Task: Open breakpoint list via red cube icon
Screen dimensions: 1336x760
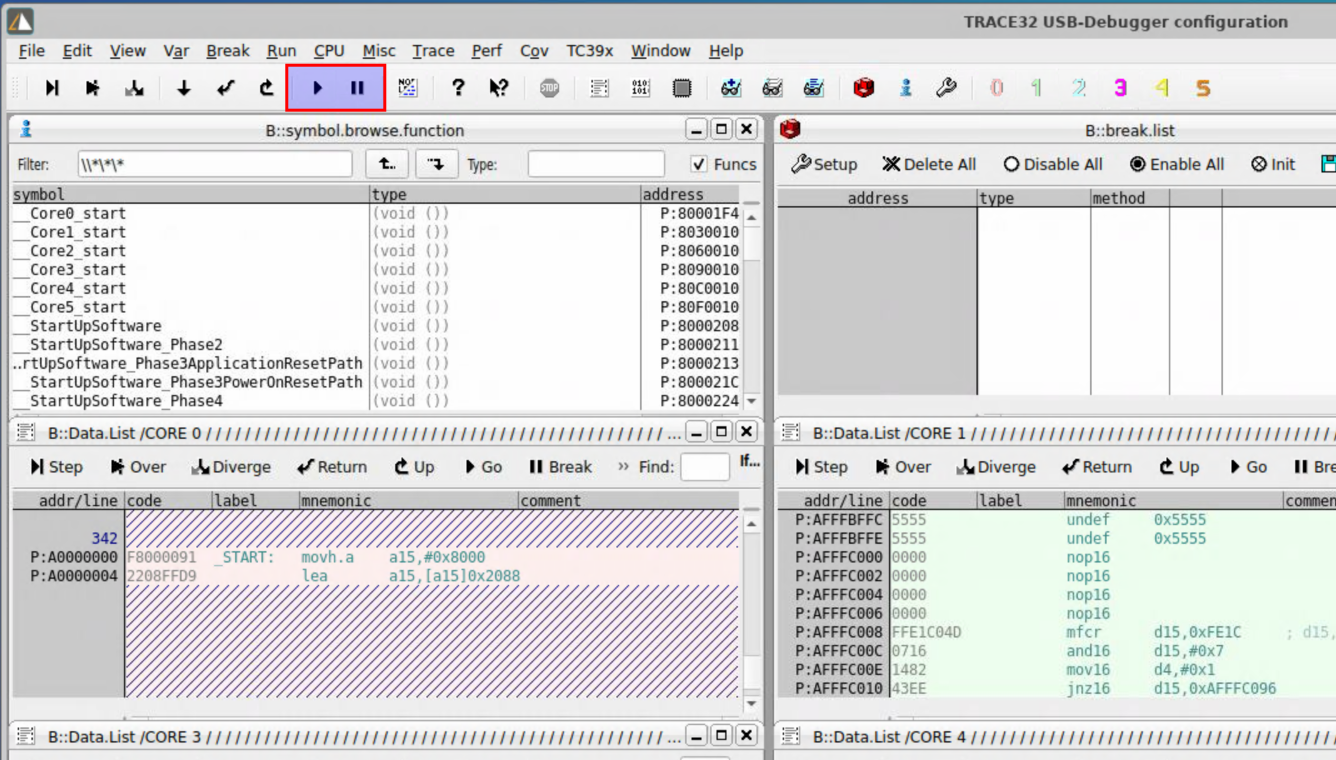Action: coord(864,88)
